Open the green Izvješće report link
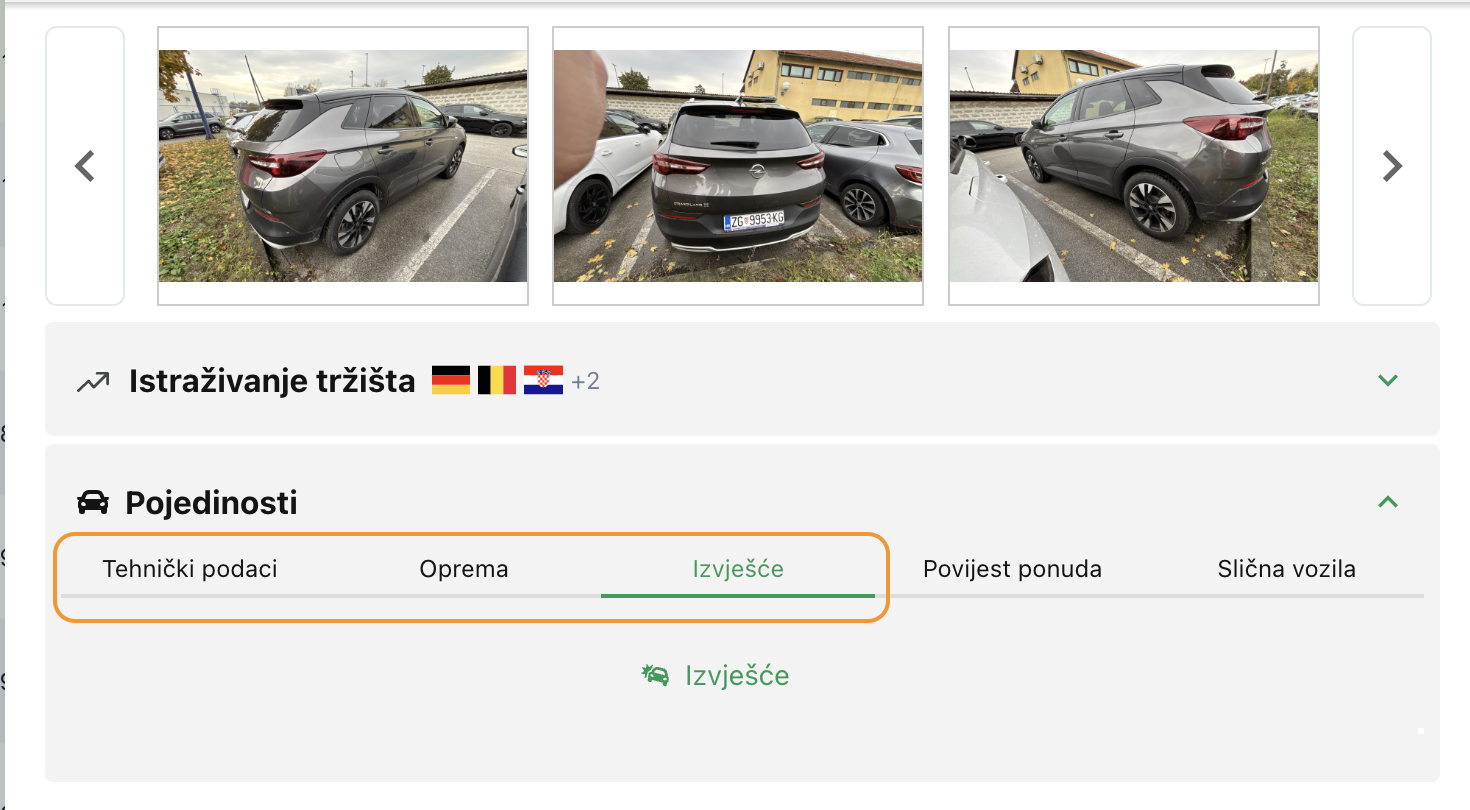Image resolution: width=1470 pixels, height=810 pixels. [x=737, y=676]
